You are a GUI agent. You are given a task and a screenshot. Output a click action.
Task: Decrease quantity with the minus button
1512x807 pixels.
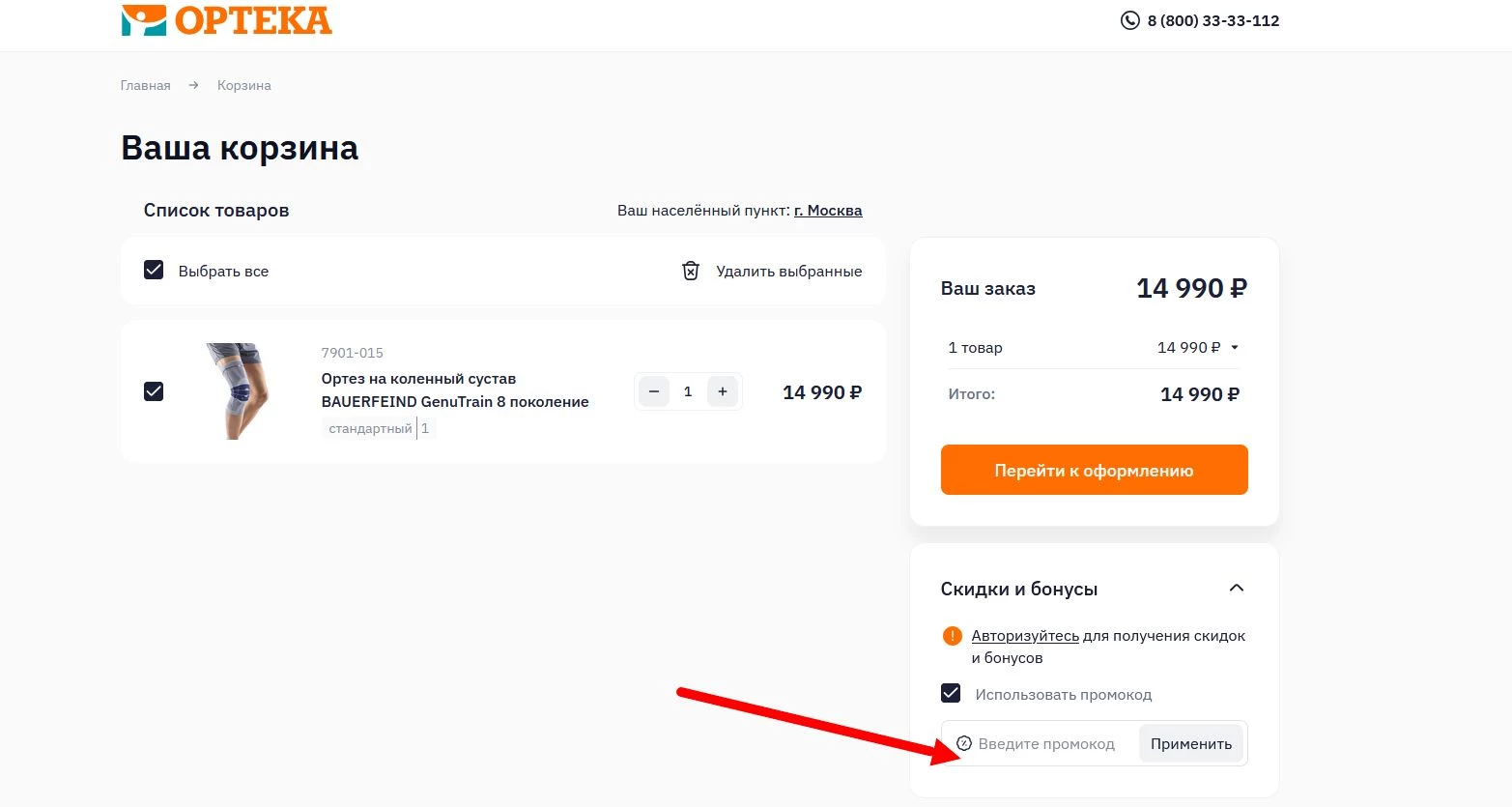pyautogui.click(x=654, y=391)
